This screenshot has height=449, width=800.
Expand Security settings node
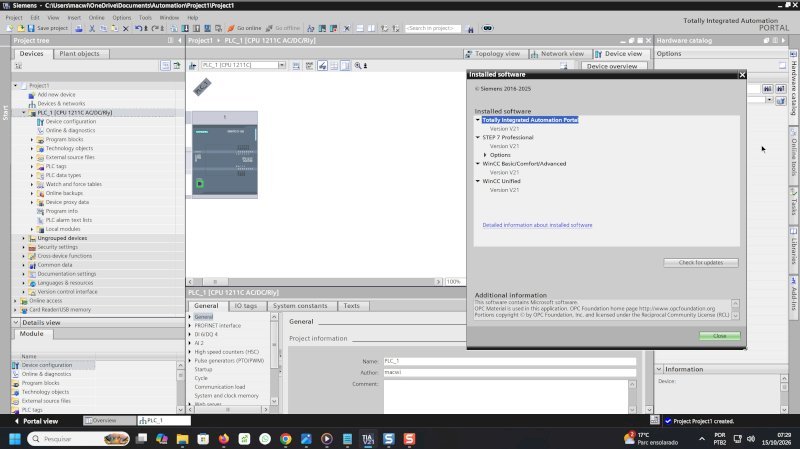click(x=23, y=247)
